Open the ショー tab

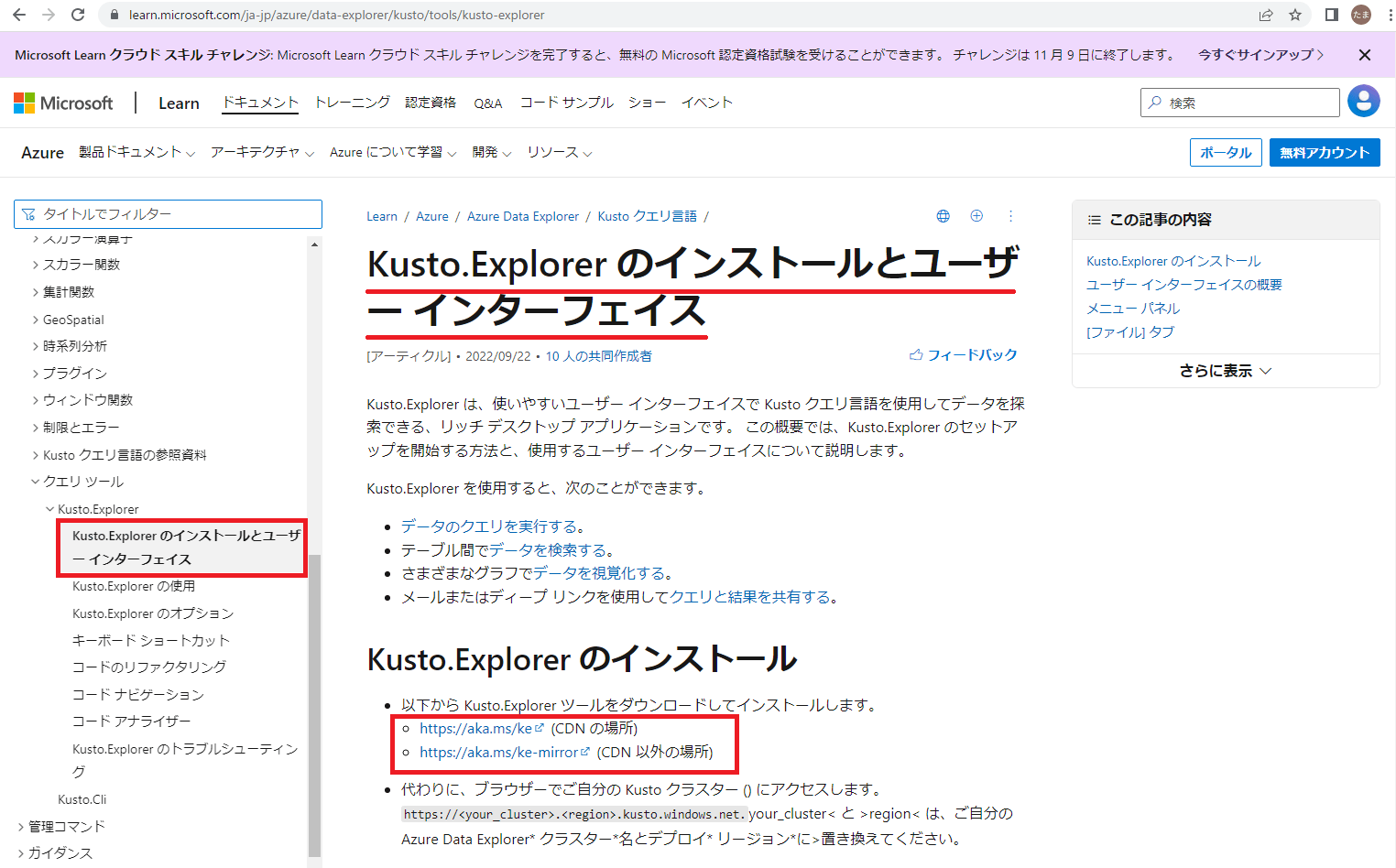click(647, 103)
